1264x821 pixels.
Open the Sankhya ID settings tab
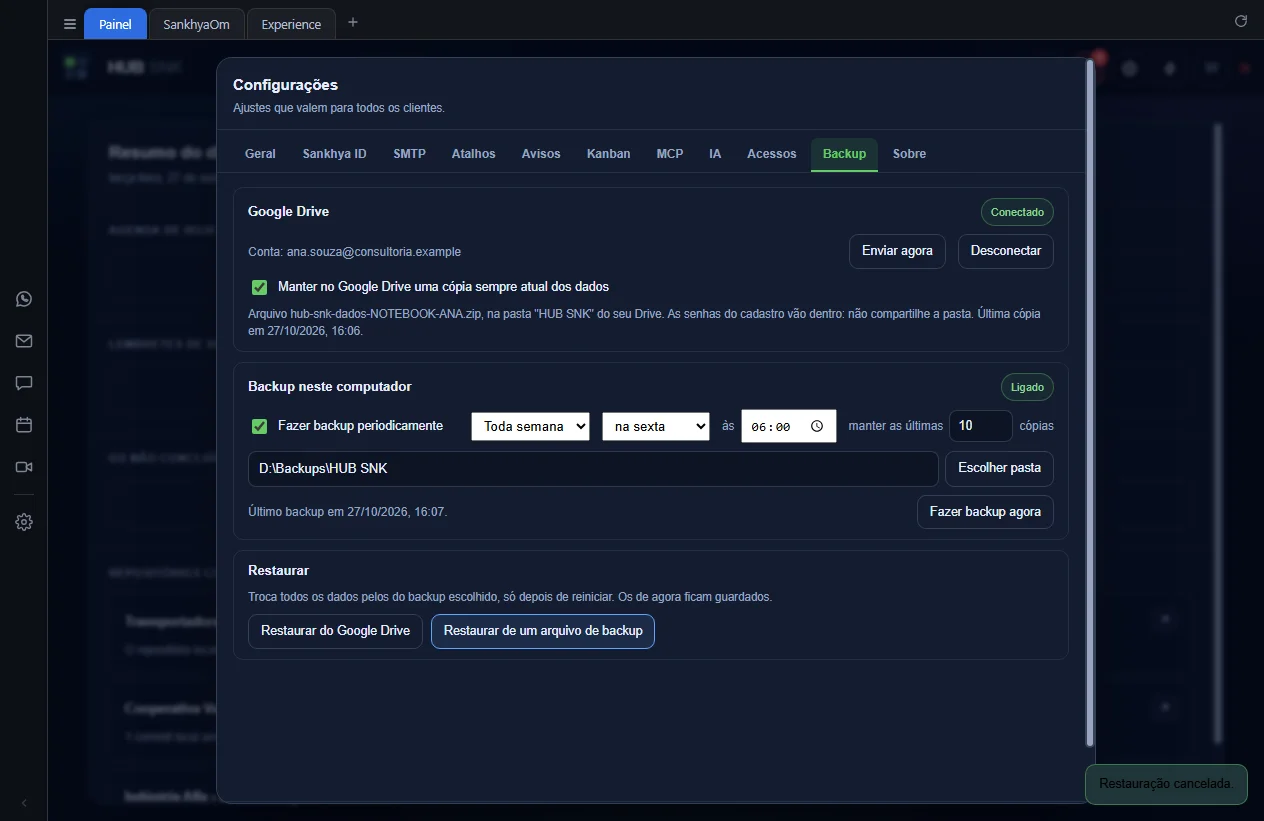point(335,154)
